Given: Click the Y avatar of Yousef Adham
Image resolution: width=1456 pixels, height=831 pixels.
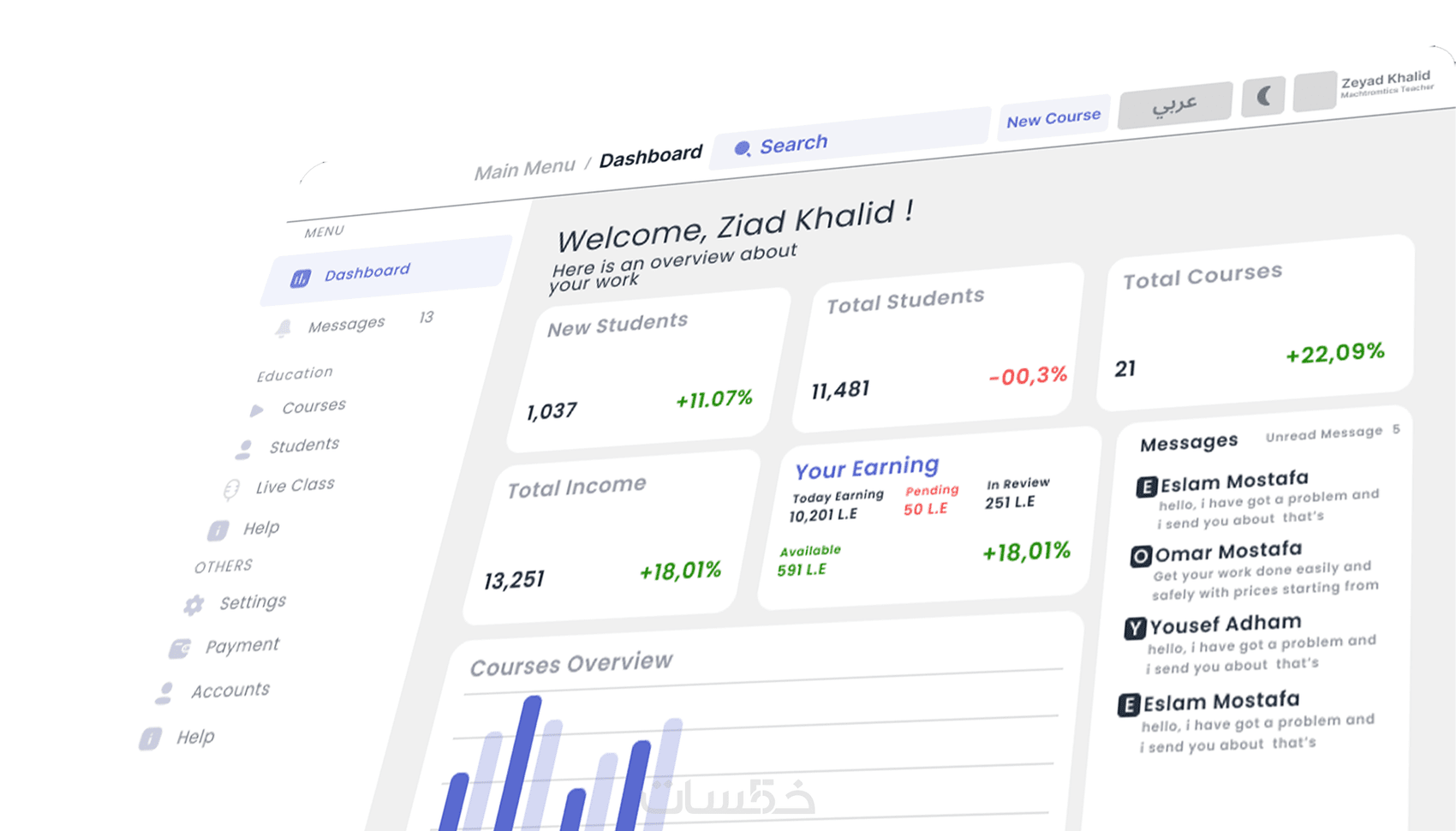Looking at the screenshot, I should 1135,629.
